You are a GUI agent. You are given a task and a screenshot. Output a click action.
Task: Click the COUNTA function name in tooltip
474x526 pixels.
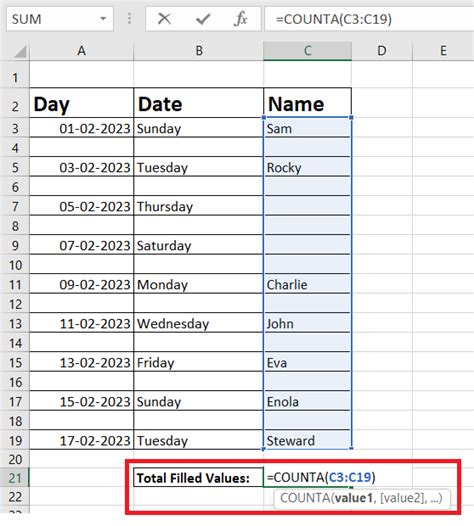[x=305, y=498]
